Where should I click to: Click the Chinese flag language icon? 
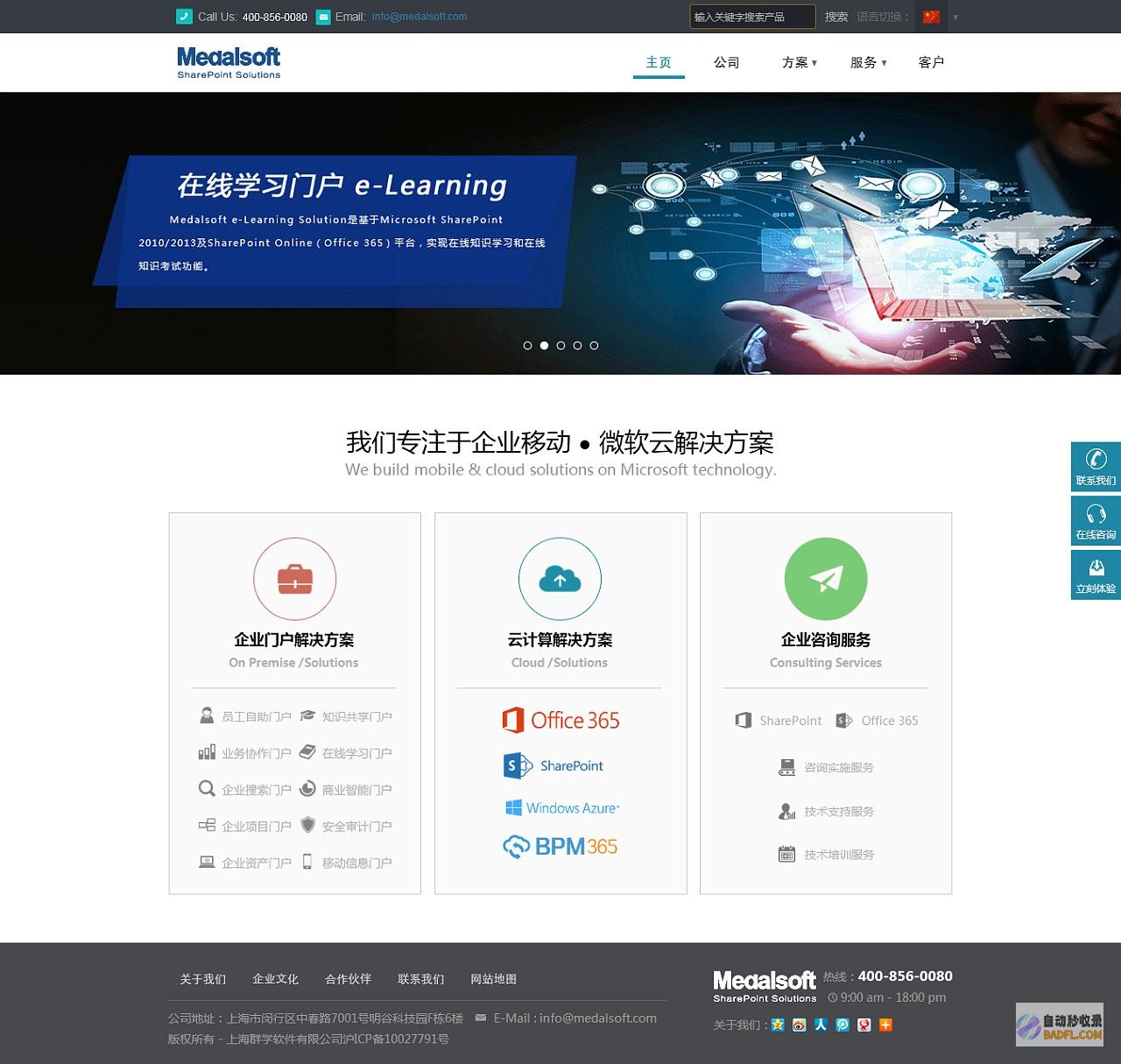pyautogui.click(x=931, y=17)
